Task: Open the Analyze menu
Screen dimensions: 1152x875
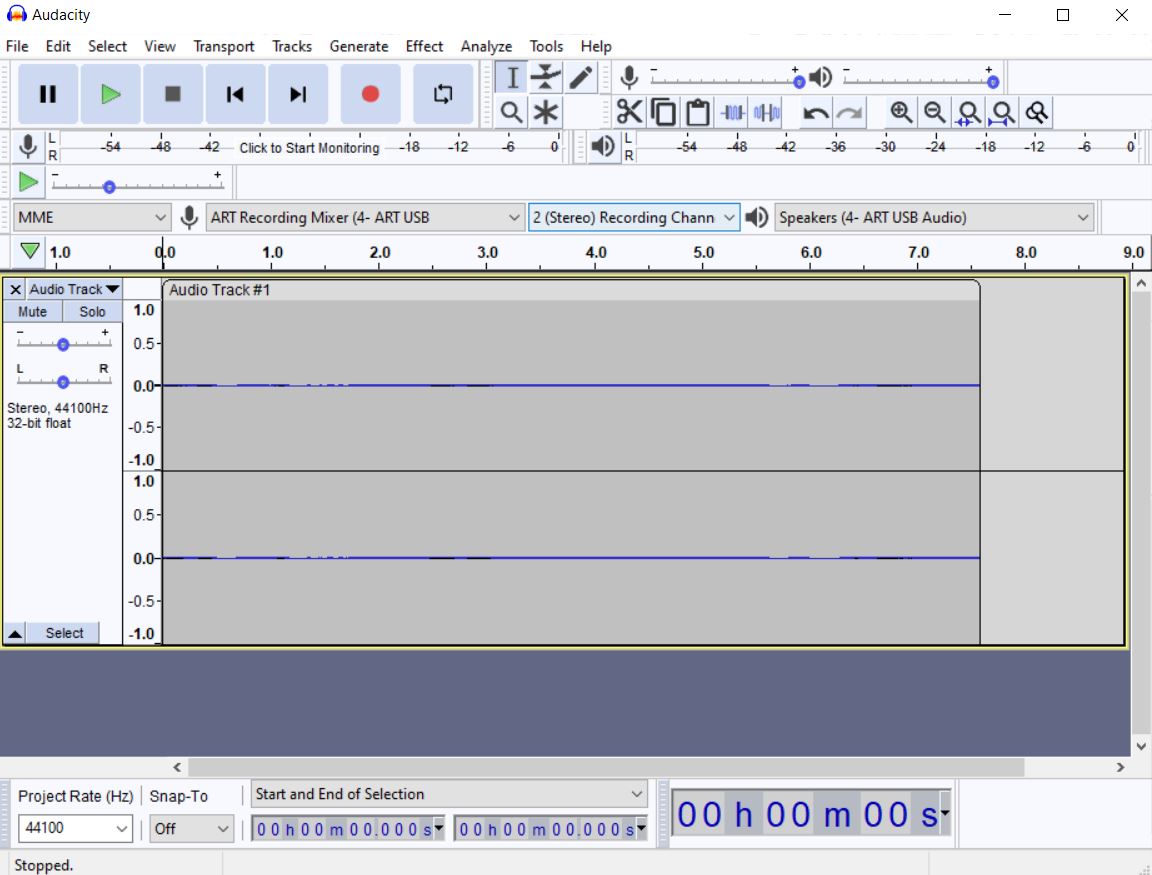Action: point(486,46)
